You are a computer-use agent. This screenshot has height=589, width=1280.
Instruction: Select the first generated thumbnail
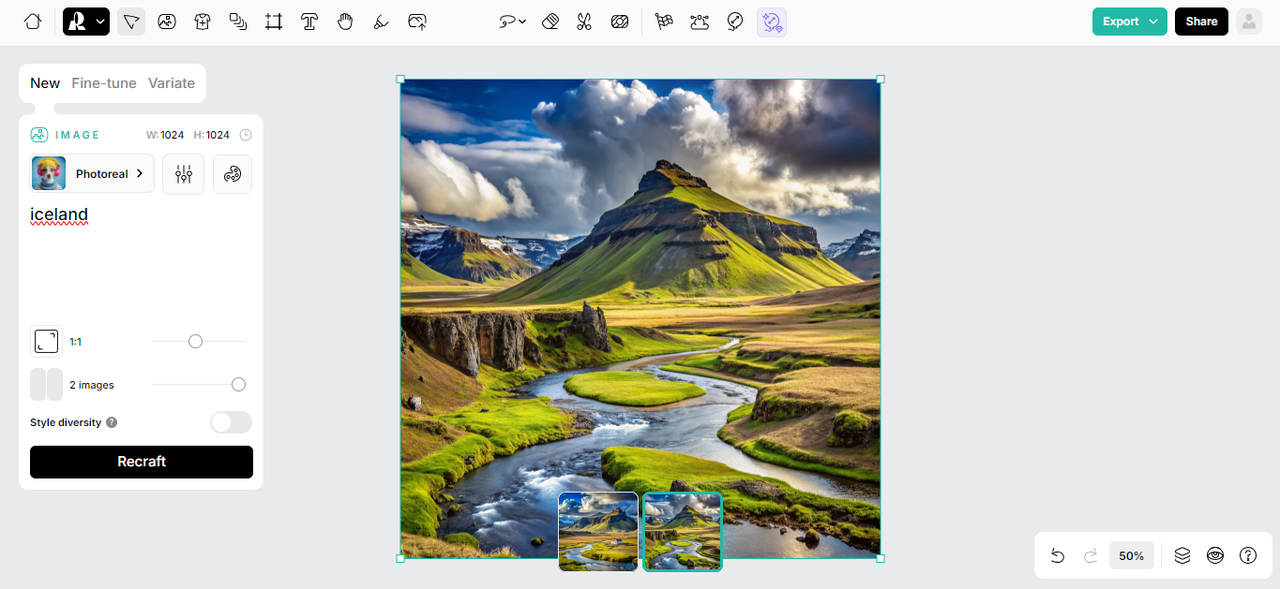(x=598, y=531)
